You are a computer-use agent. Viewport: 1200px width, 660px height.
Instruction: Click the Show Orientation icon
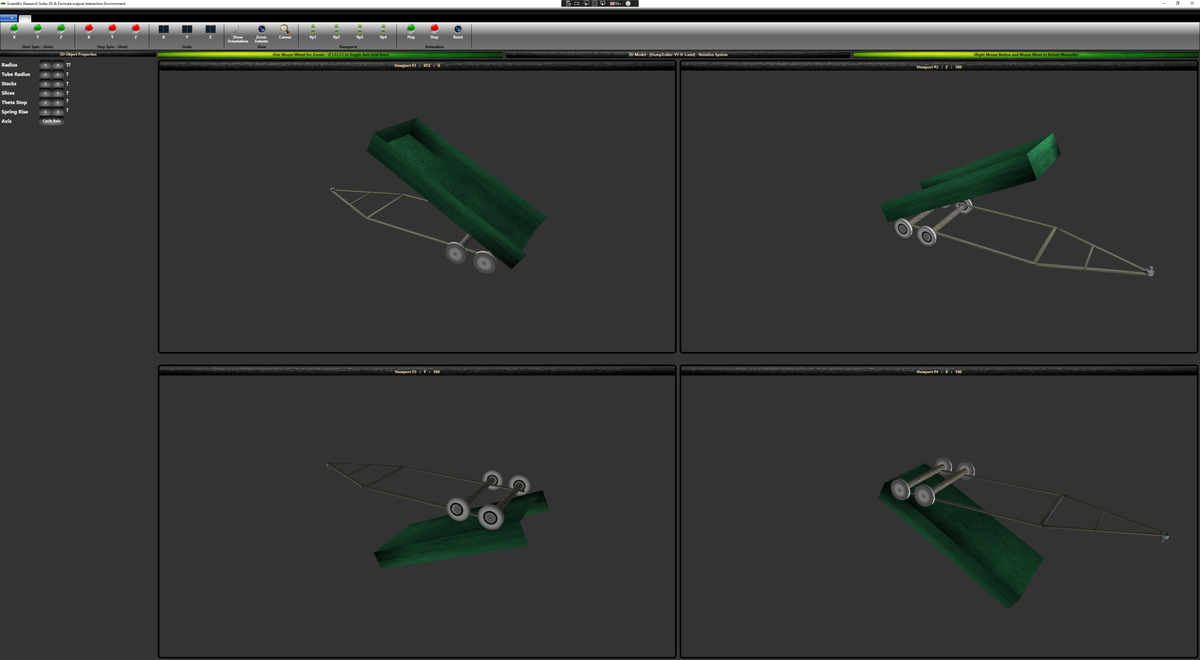238,30
